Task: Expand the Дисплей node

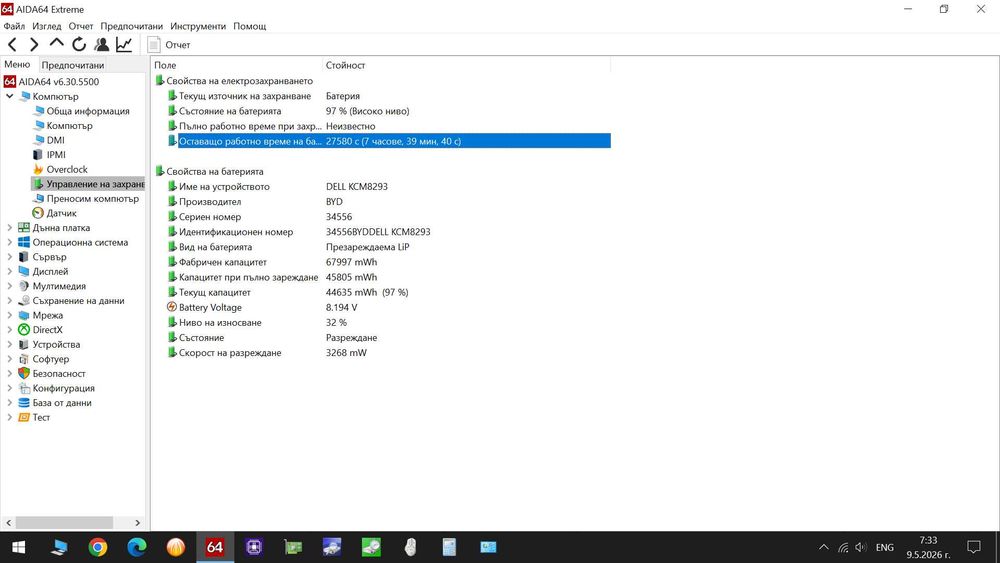Action: pyautogui.click(x=10, y=272)
